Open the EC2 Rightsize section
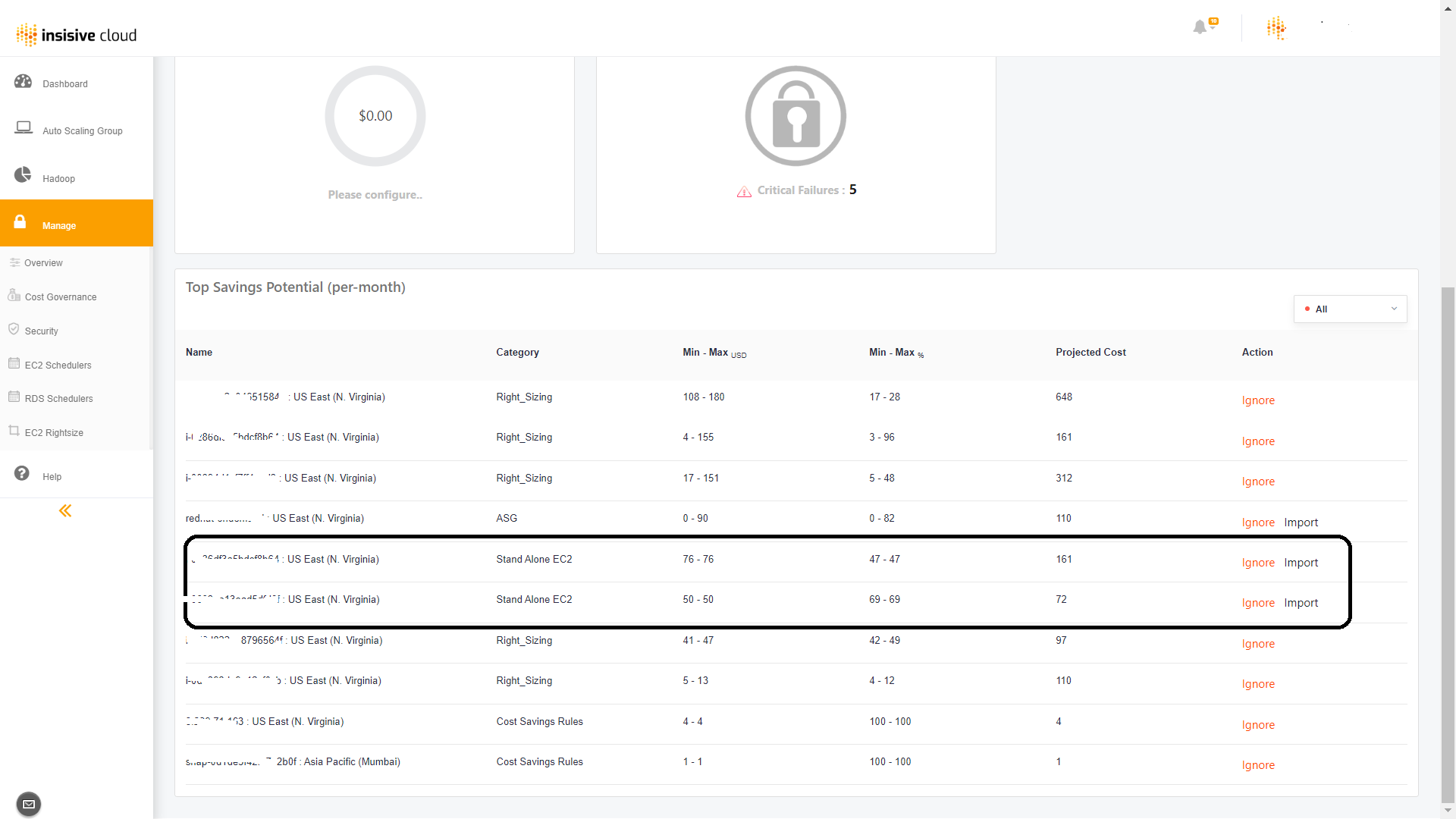Image resolution: width=1456 pixels, height=819 pixels. (x=54, y=433)
